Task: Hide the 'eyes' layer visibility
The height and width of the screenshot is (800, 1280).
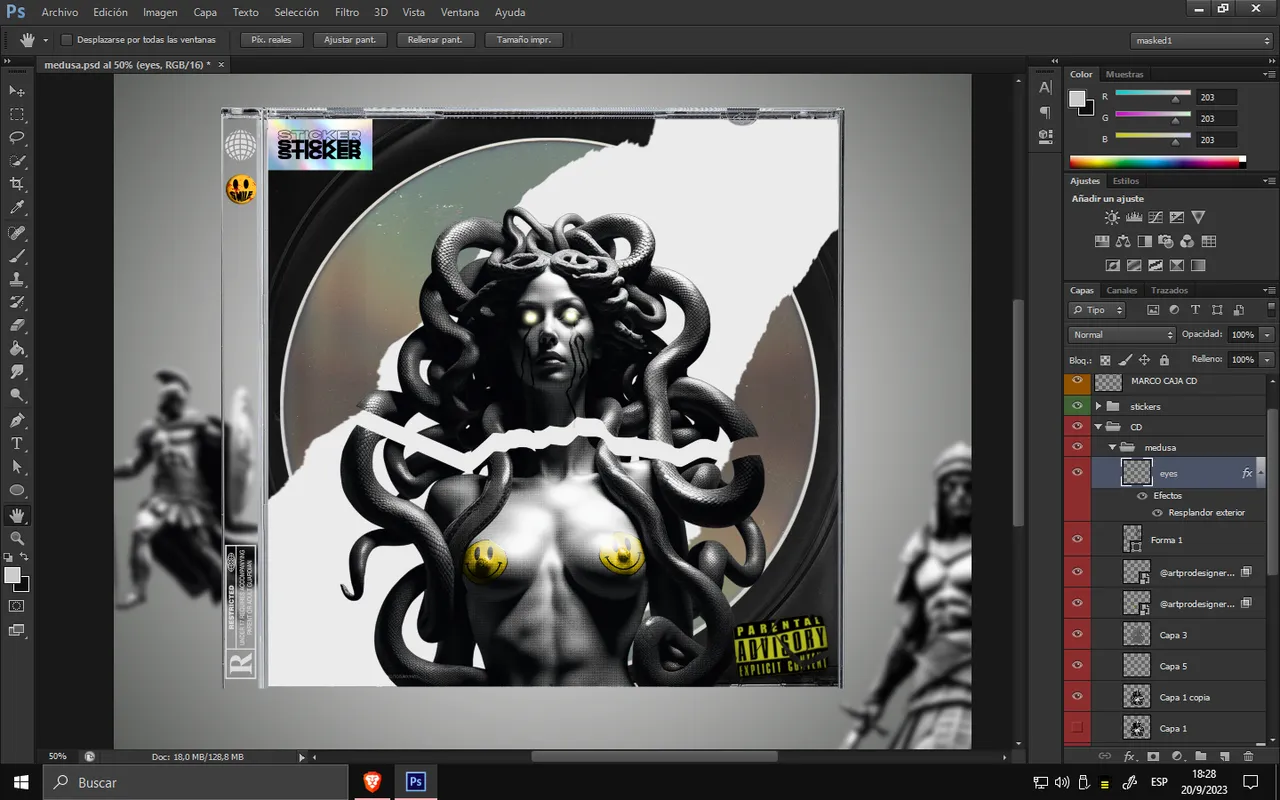Action: (x=1077, y=473)
